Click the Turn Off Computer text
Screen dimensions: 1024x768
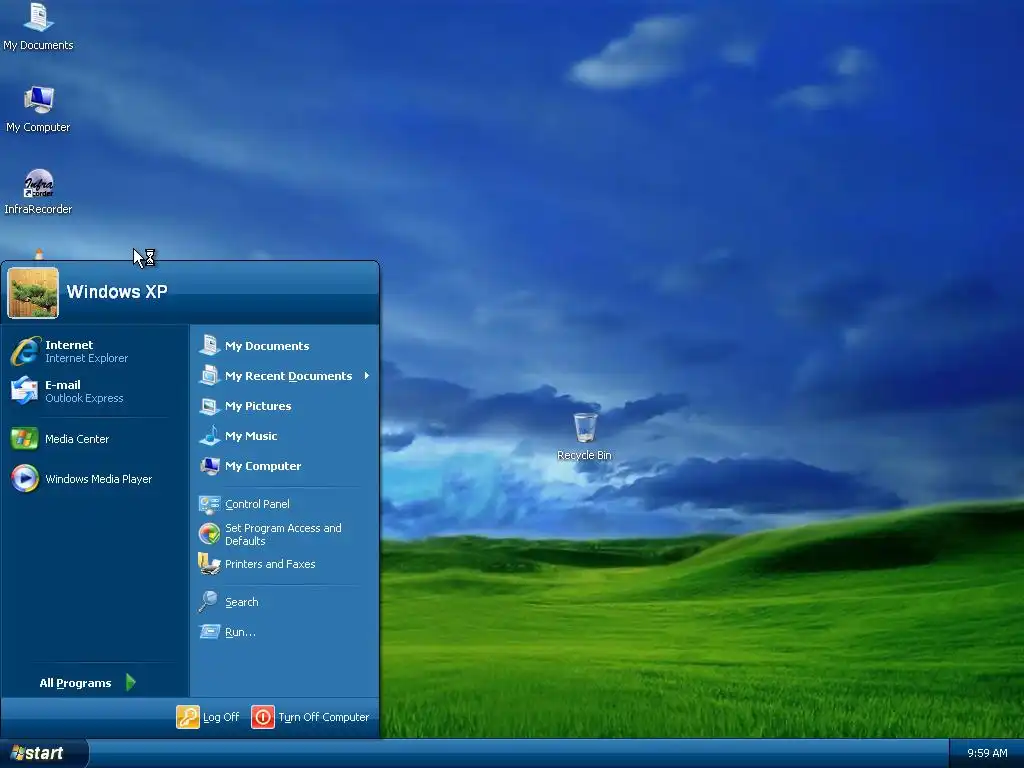(324, 717)
